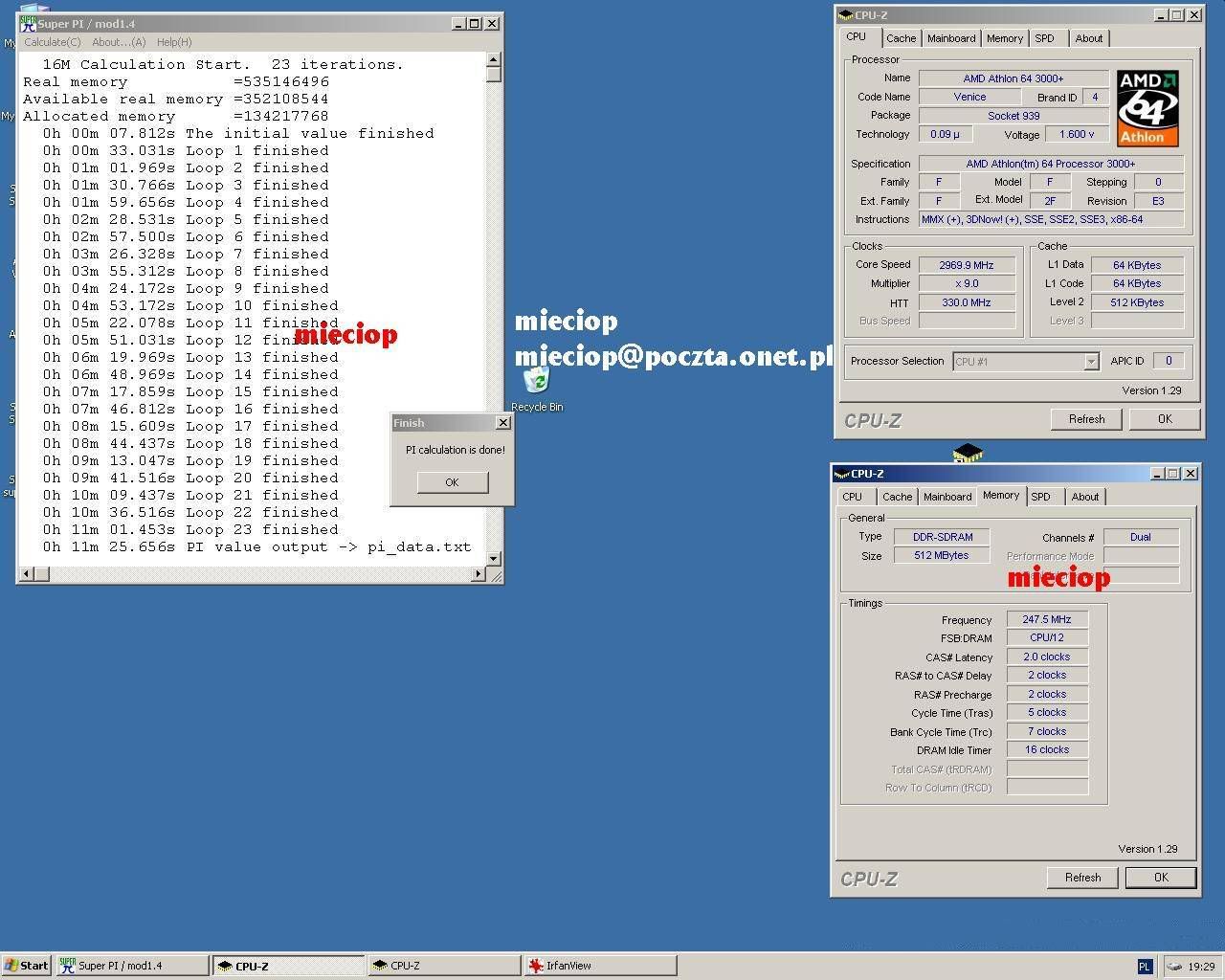Open the Help menu in Super PI
The width and height of the screenshot is (1225, 980).
pyautogui.click(x=174, y=42)
